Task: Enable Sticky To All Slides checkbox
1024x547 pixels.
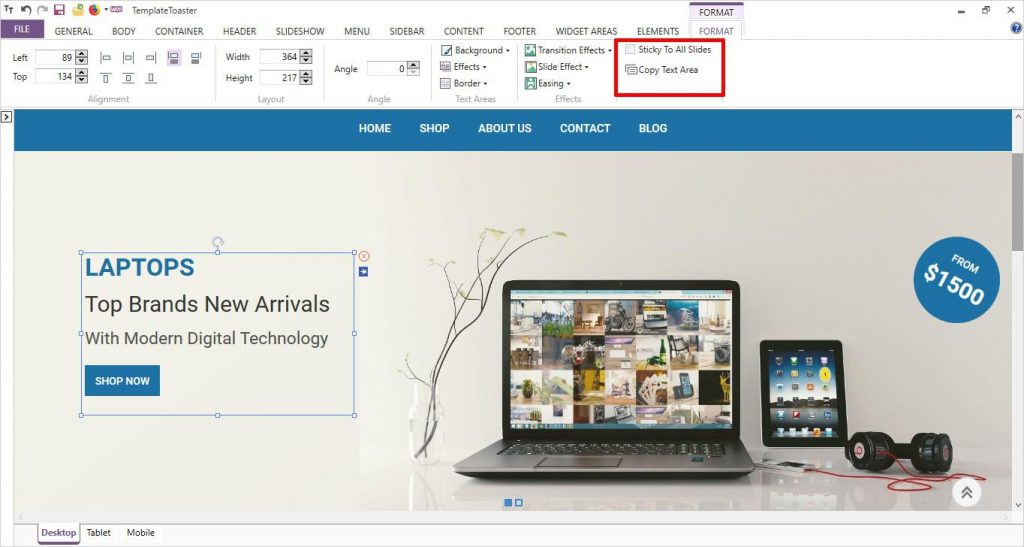Action: point(630,50)
